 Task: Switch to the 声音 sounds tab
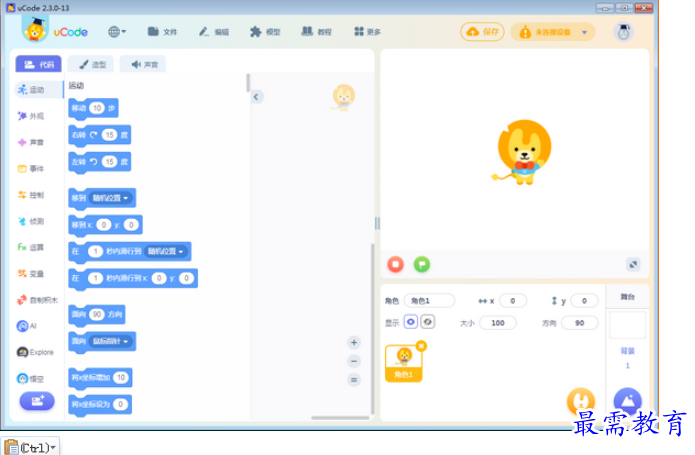pos(143,65)
